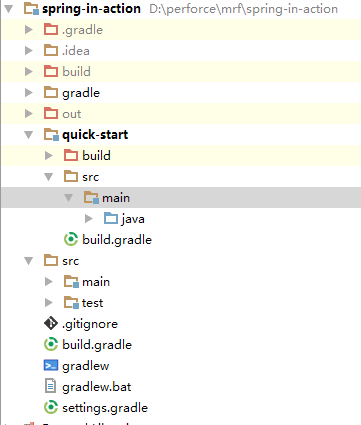
Task: Select the .gradle folder name
Action: (x=82, y=30)
